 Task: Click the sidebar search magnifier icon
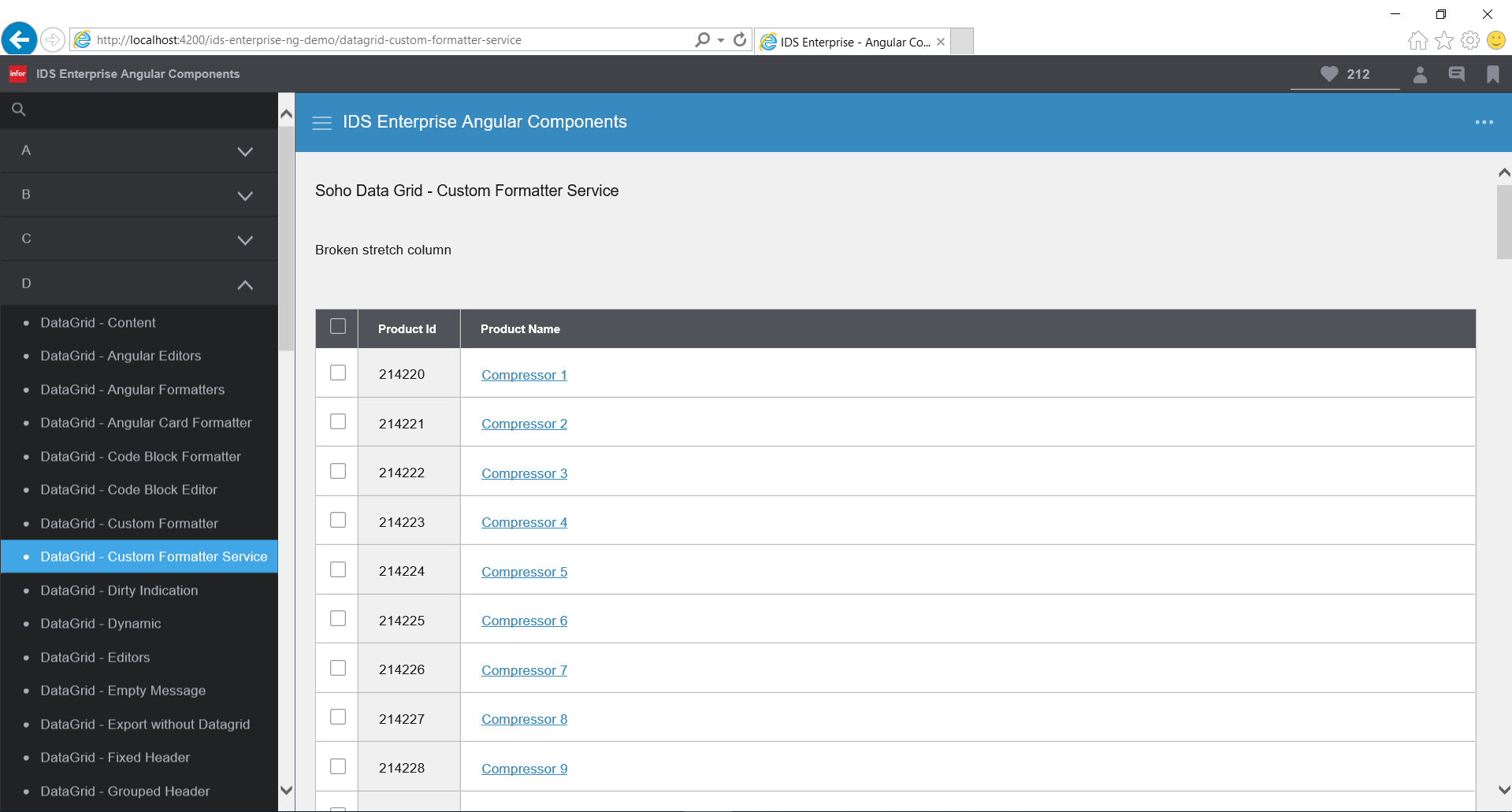(x=19, y=109)
